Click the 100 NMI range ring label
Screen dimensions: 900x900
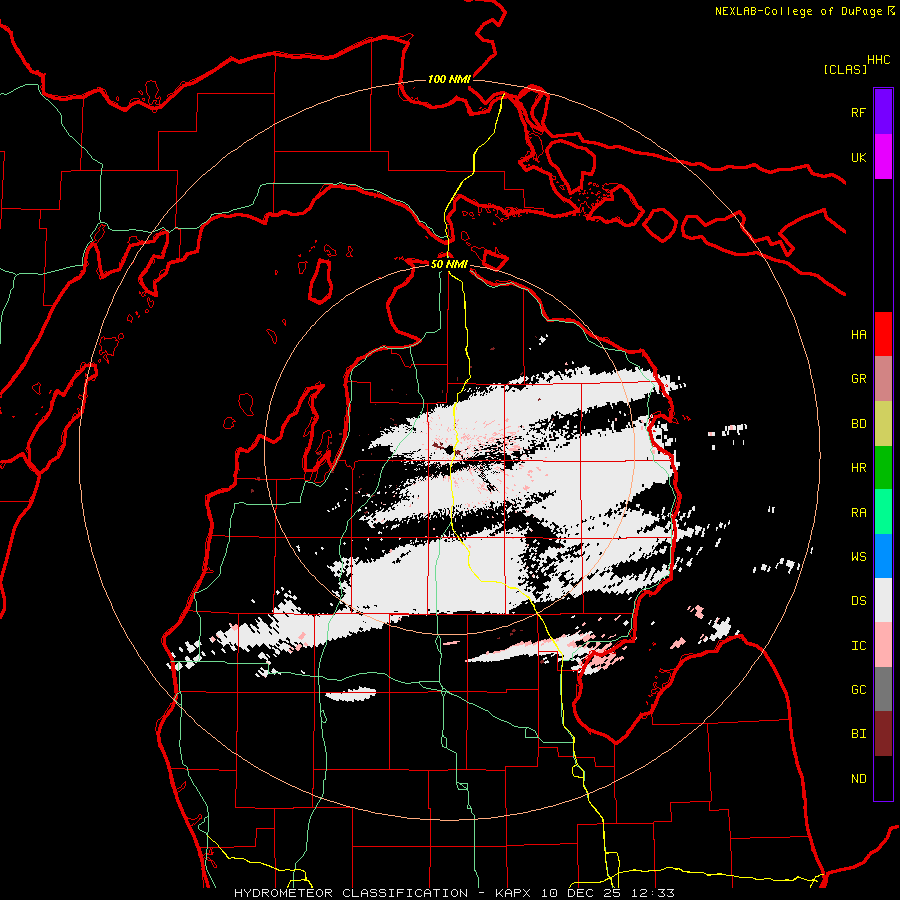pyautogui.click(x=449, y=79)
